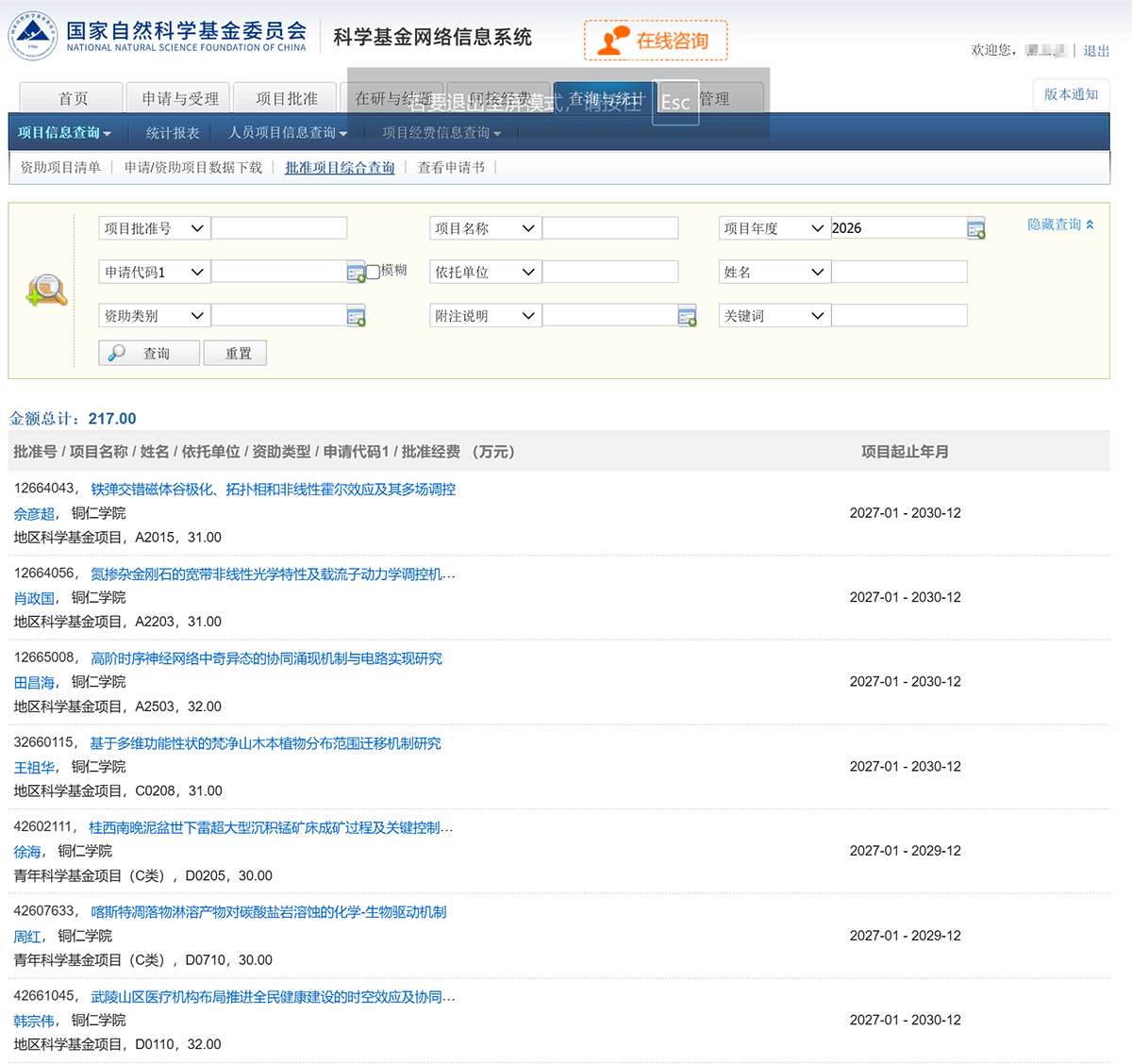Open the 项目批准号 dropdown
This screenshot has width=1132, height=1064.
point(155,228)
